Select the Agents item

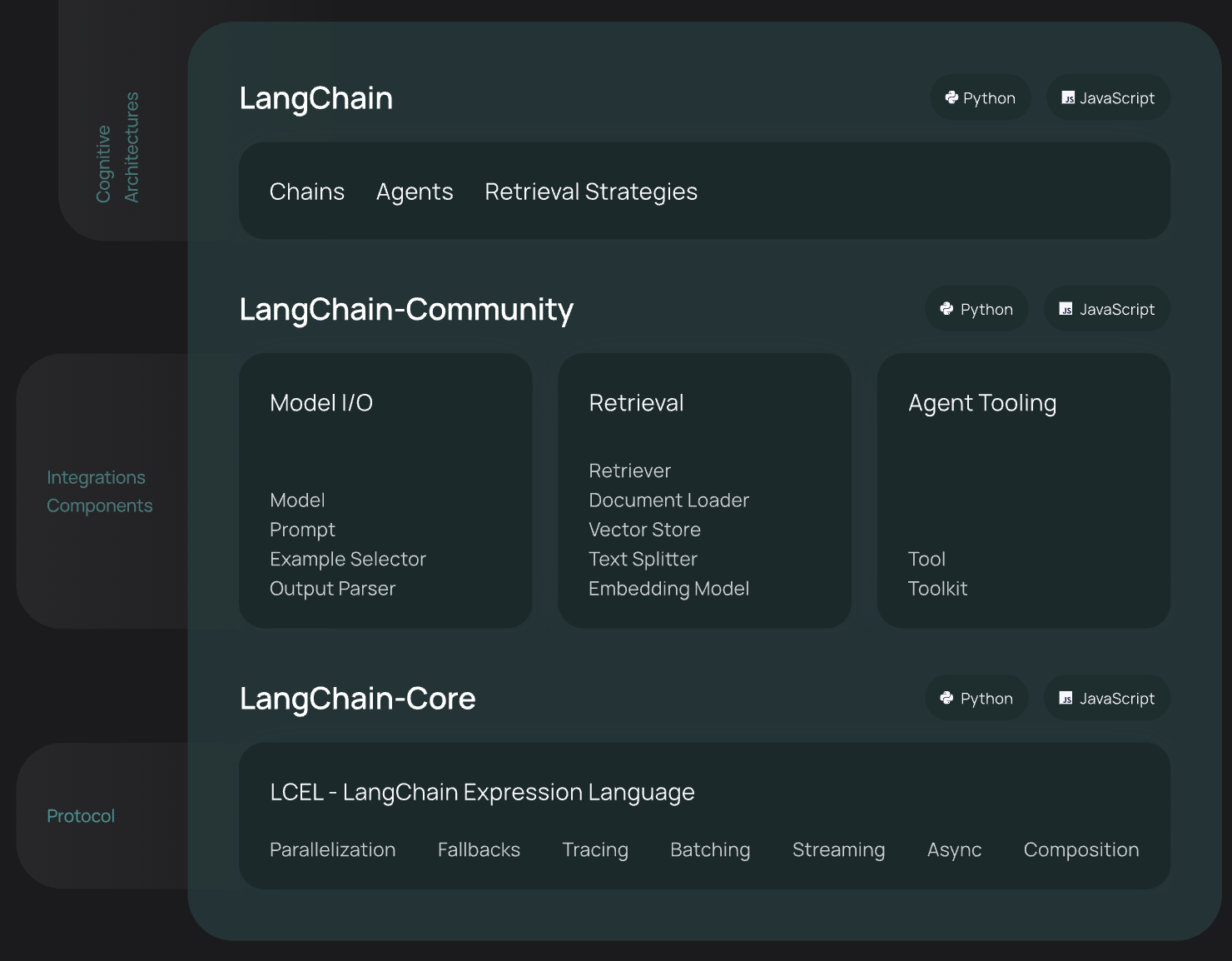point(415,192)
